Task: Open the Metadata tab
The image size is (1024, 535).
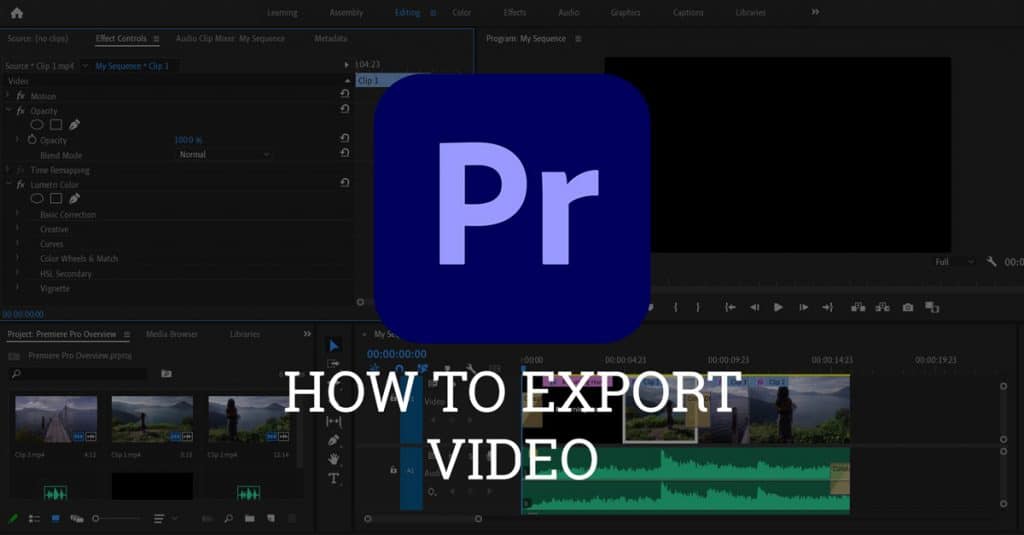Action: (x=331, y=39)
